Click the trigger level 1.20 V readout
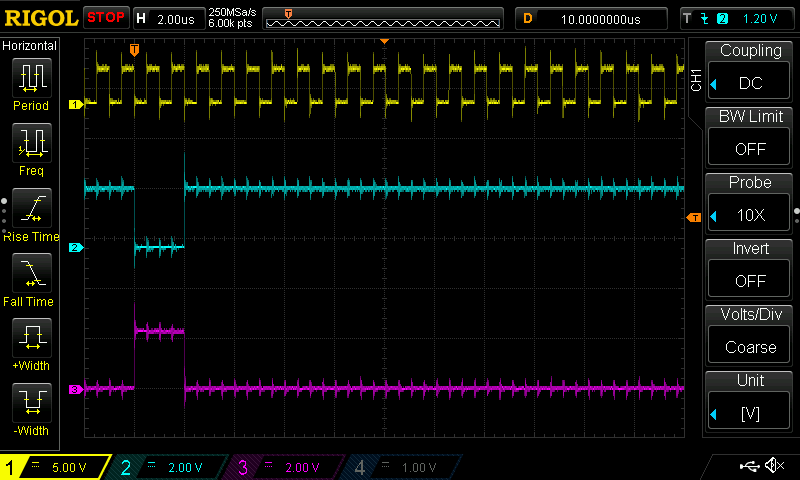Image resolution: width=800 pixels, height=480 pixels. 760,19
